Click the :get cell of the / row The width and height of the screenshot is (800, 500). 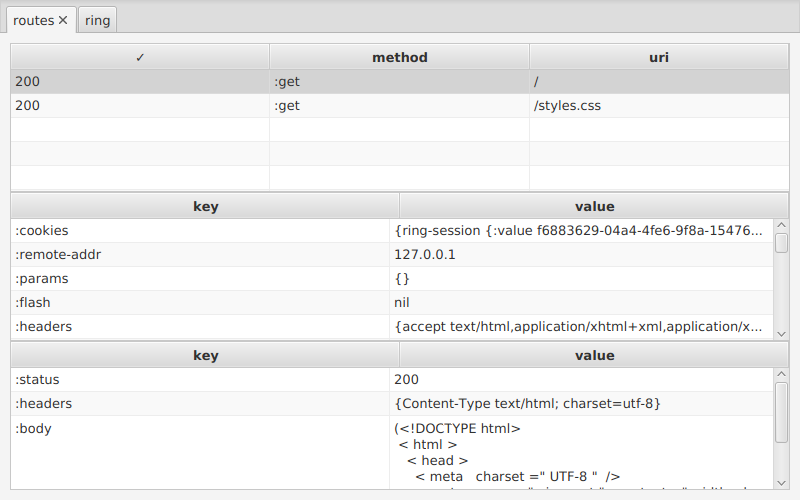coord(399,82)
